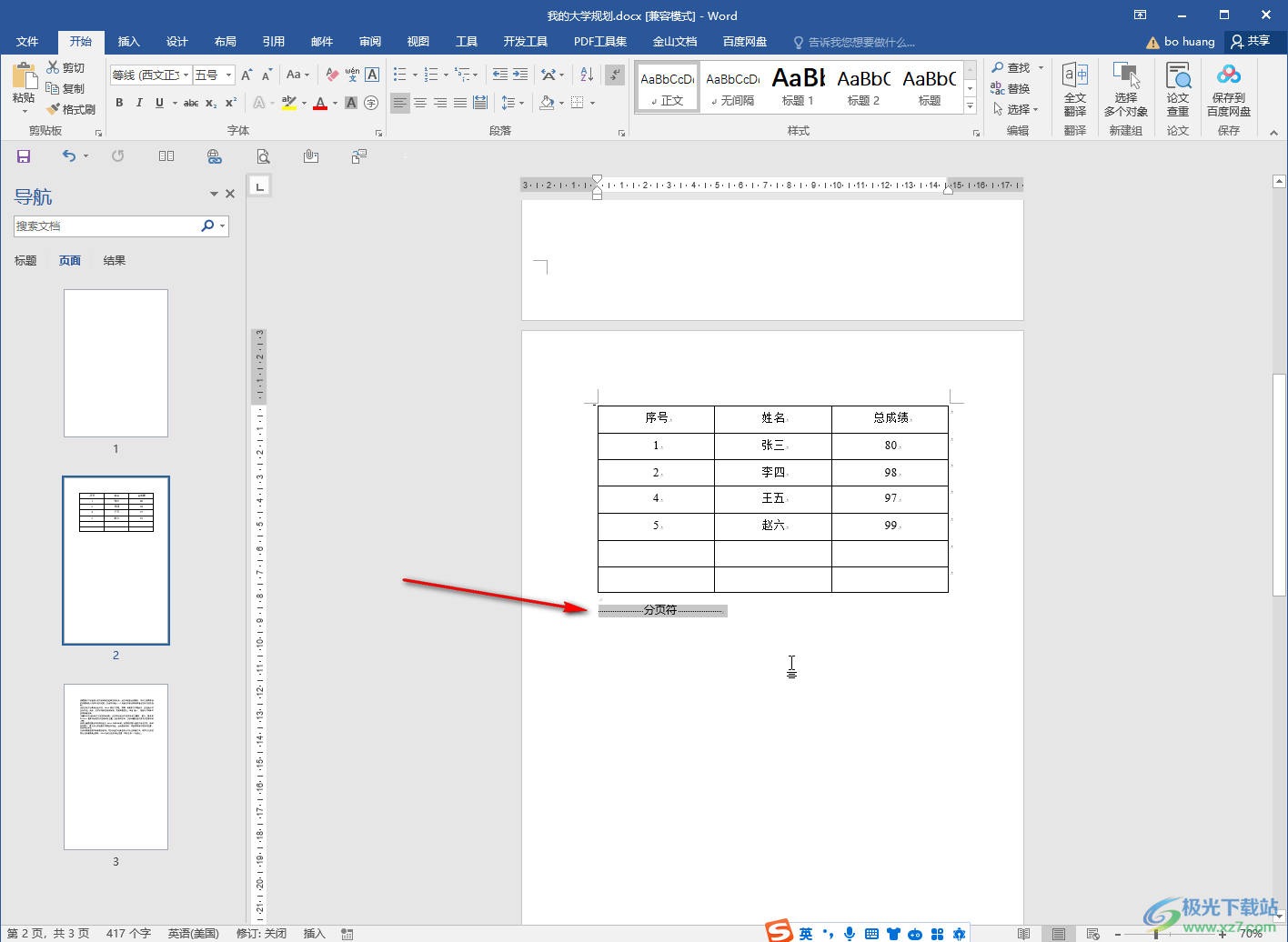Apply character border icon
Viewport: 1288px width, 942px height.
[x=372, y=75]
